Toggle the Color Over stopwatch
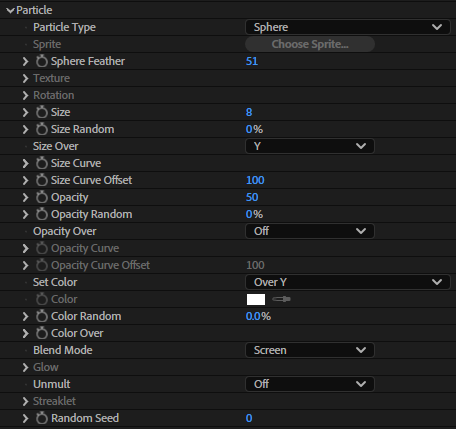Image resolution: width=456 pixels, height=429 pixels. (x=42, y=333)
